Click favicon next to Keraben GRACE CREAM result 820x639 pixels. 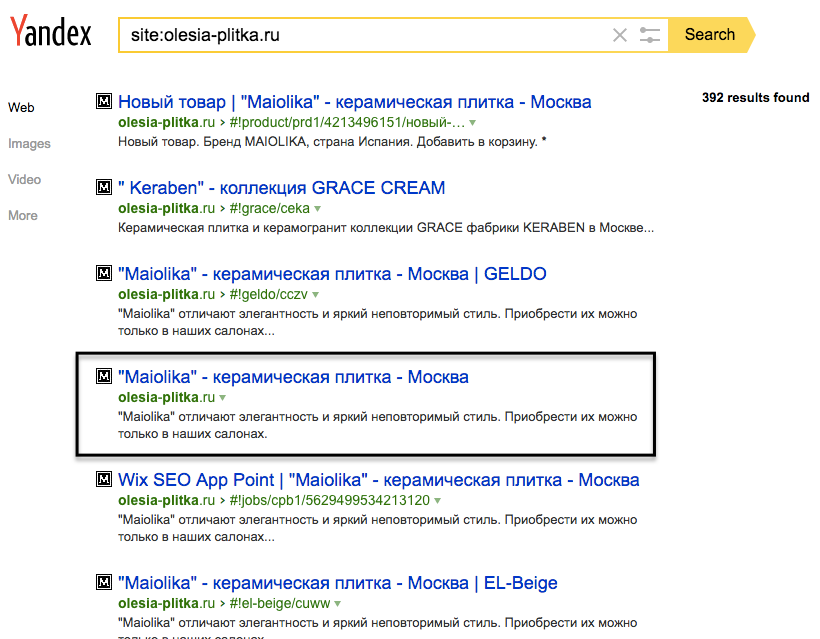[x=104, y=187]
